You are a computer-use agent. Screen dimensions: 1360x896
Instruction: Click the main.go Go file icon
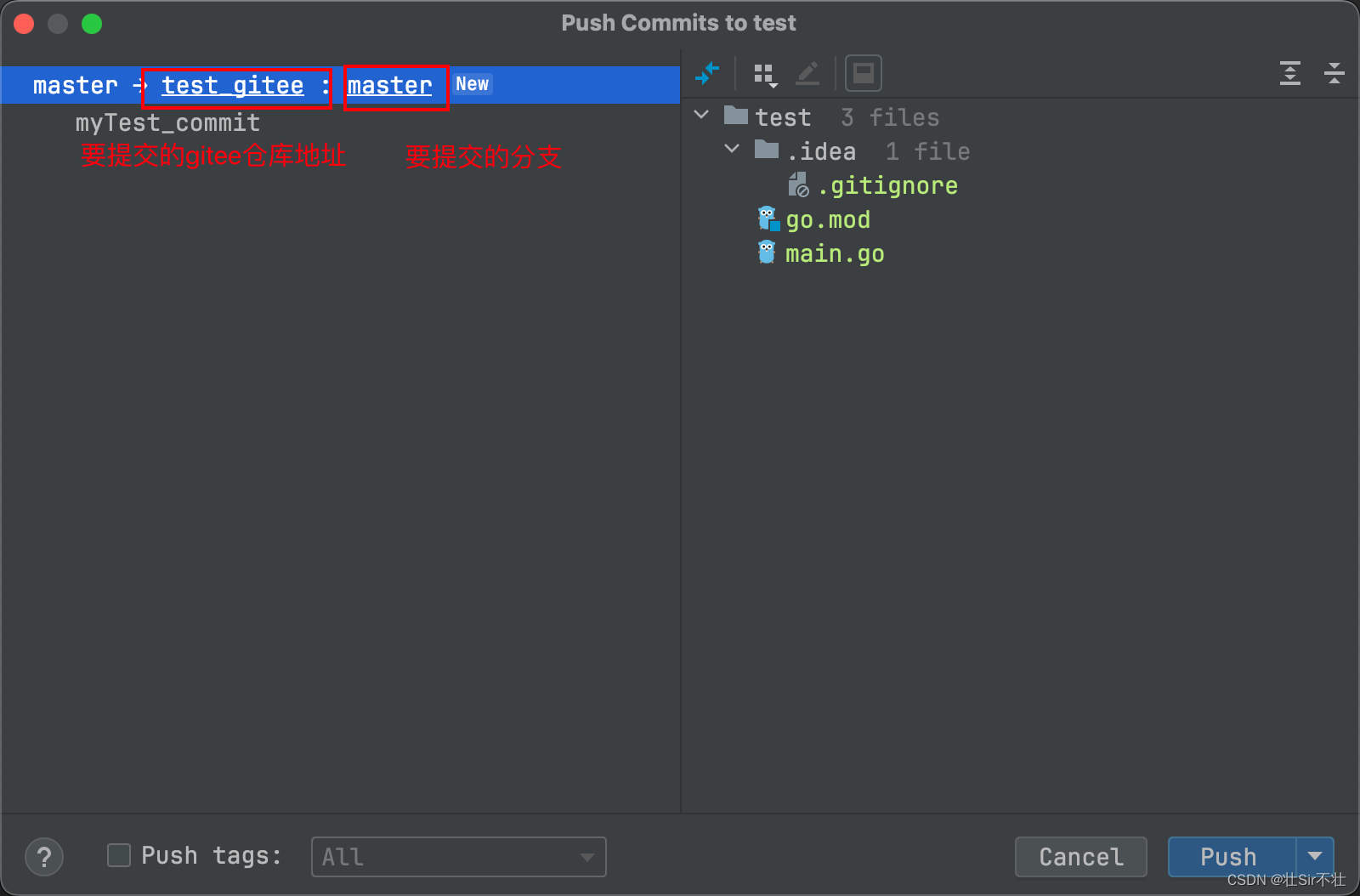tap(766, 252)
